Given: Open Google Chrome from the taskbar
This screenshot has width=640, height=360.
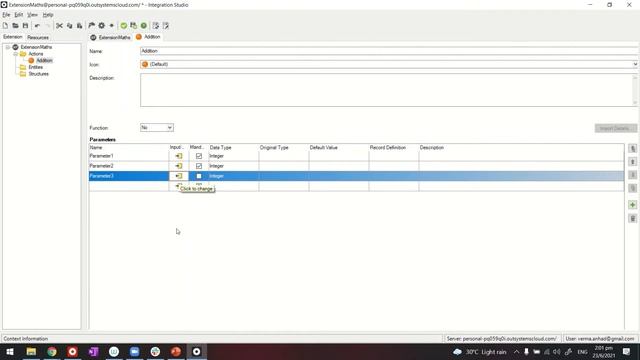Looking at the screenshot, I should 52,352.
